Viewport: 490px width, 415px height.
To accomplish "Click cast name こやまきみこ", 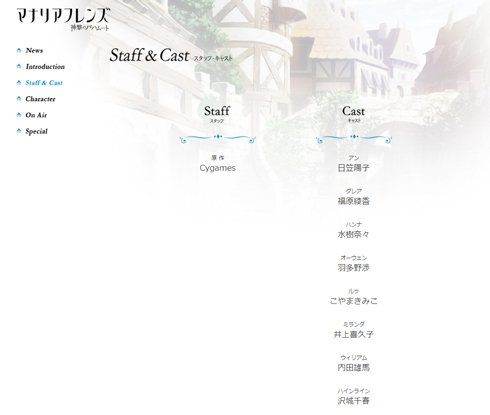I will 353,301.
